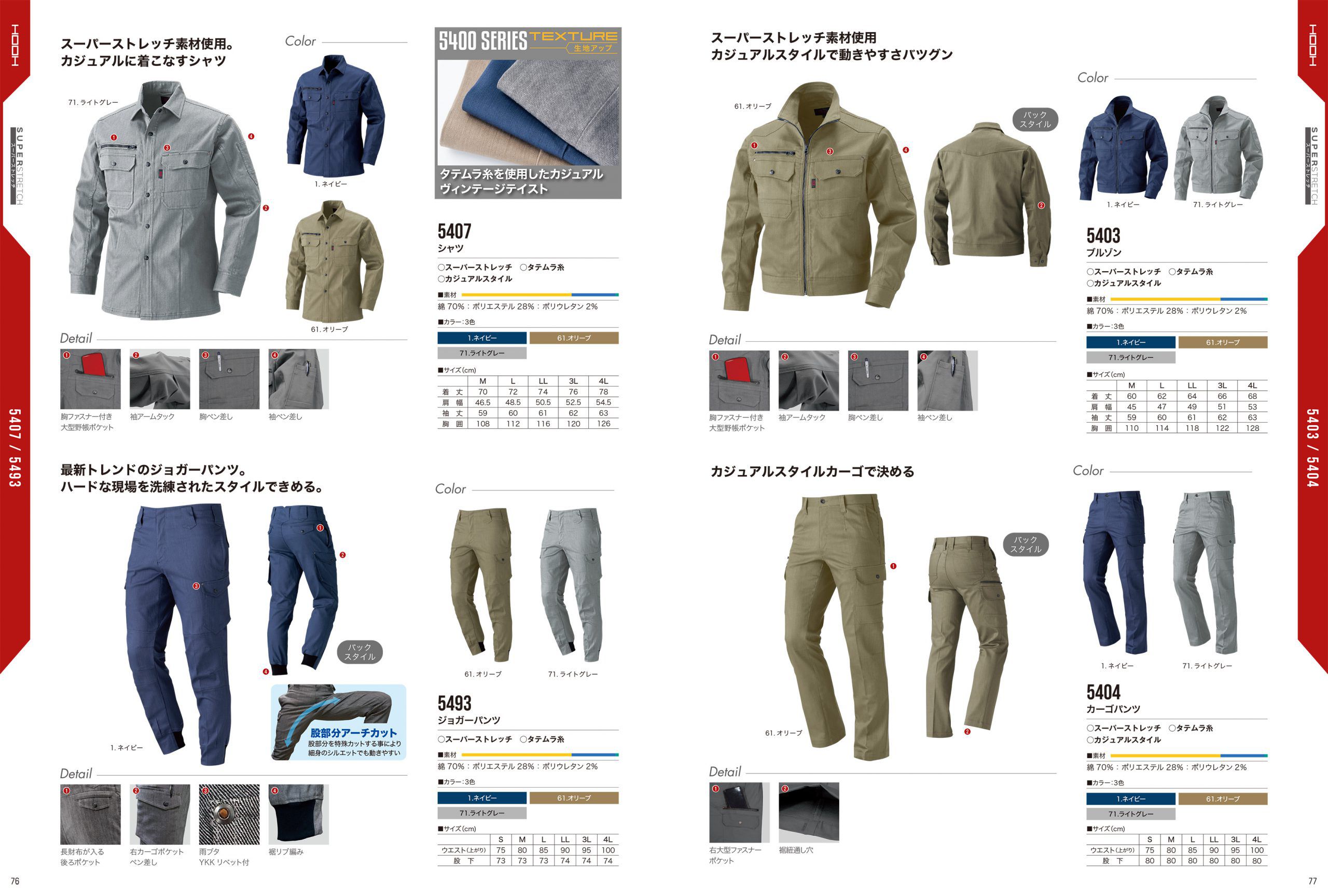Image resolution: width=1328 pixels, height=896 pixels.
Task: Click the 股部分アーチカット info box
Action: (338, 722)
